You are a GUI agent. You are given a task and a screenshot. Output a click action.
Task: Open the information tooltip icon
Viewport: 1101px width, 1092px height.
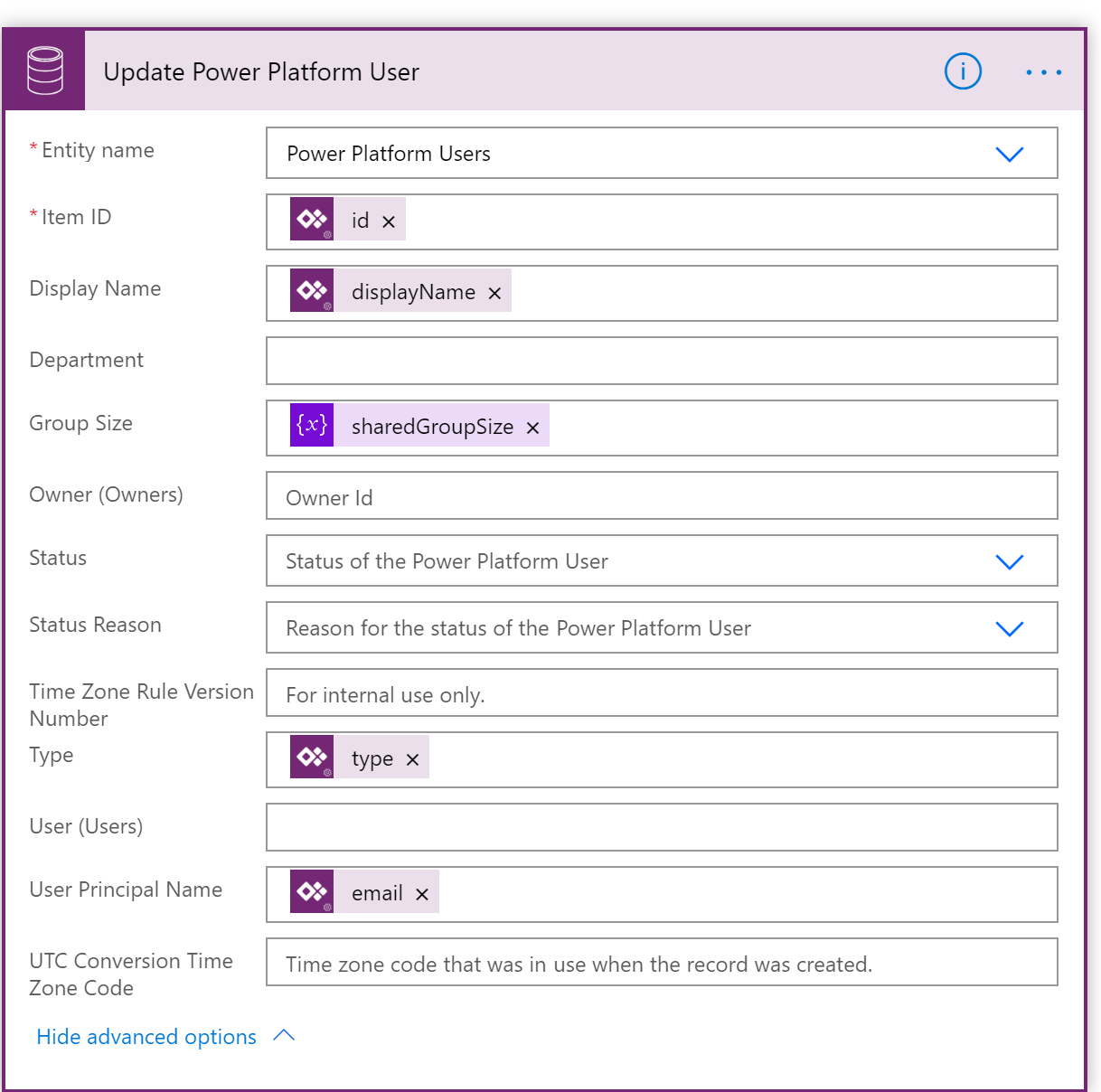pyautogui.click(x=963, y=71)
